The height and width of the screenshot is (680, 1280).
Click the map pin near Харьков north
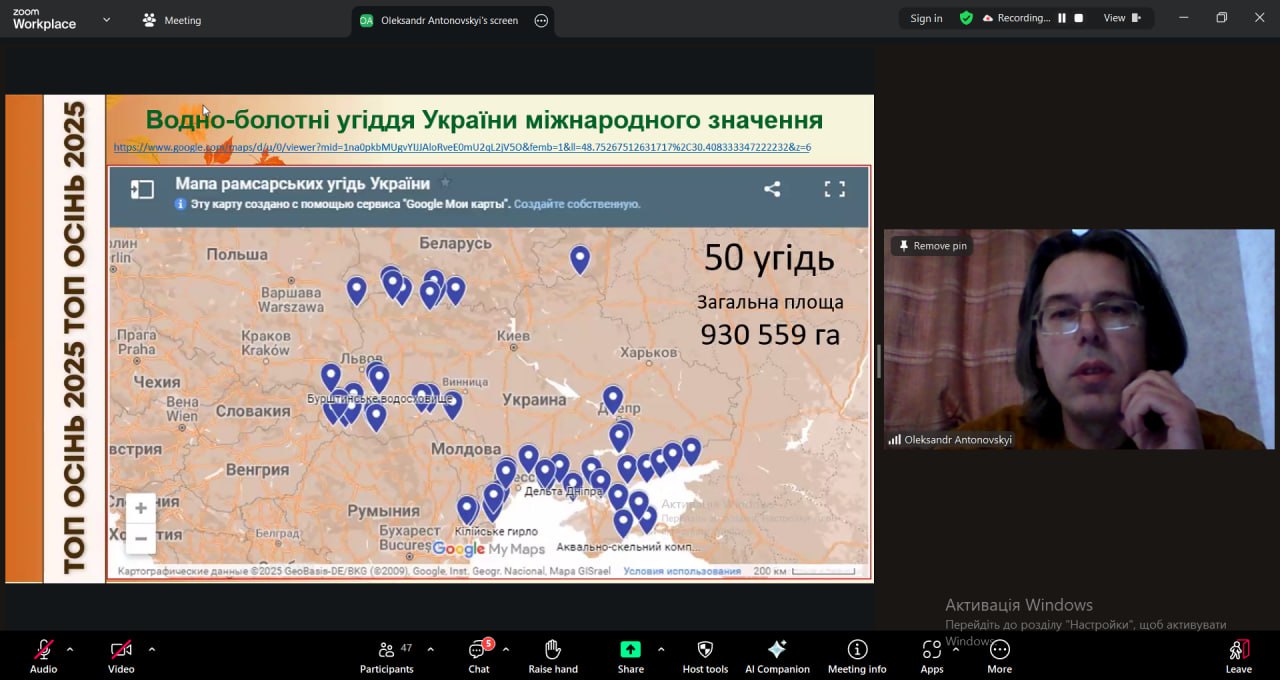point(580,259)
